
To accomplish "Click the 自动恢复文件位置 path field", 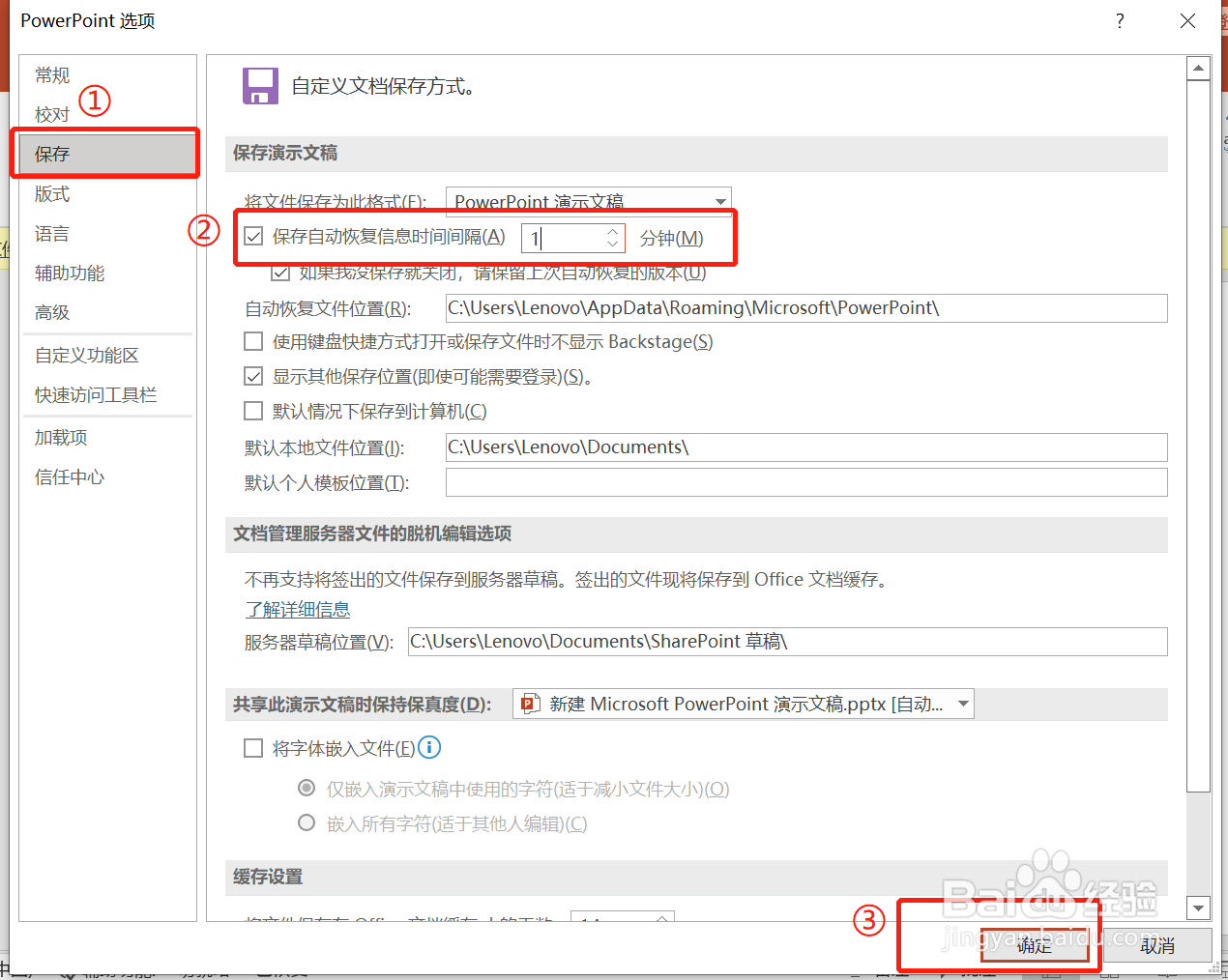I will point(806,308).
